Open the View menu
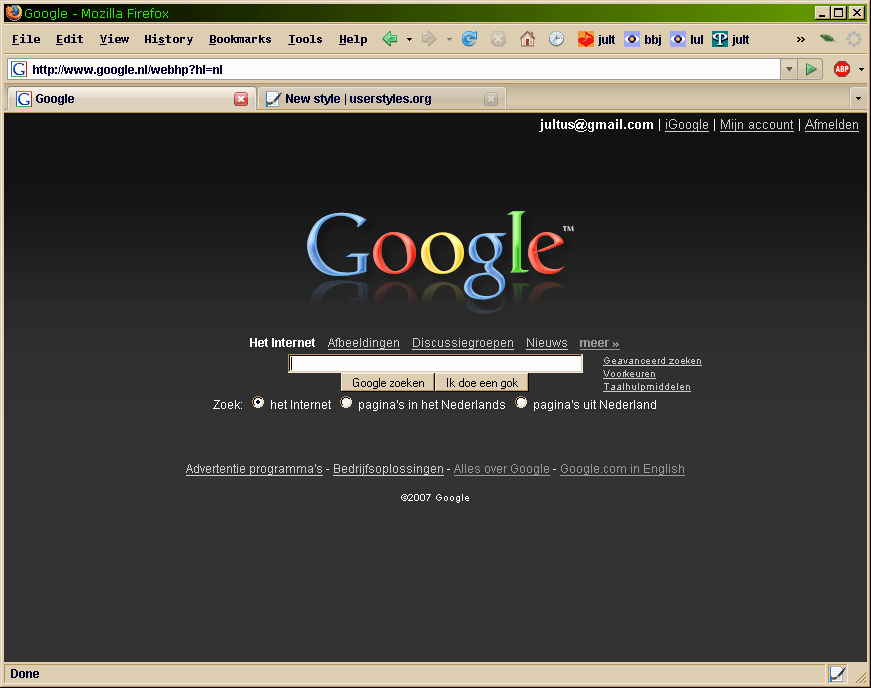The width and height of the screenshot is (871, 688). tap(114, 39)
